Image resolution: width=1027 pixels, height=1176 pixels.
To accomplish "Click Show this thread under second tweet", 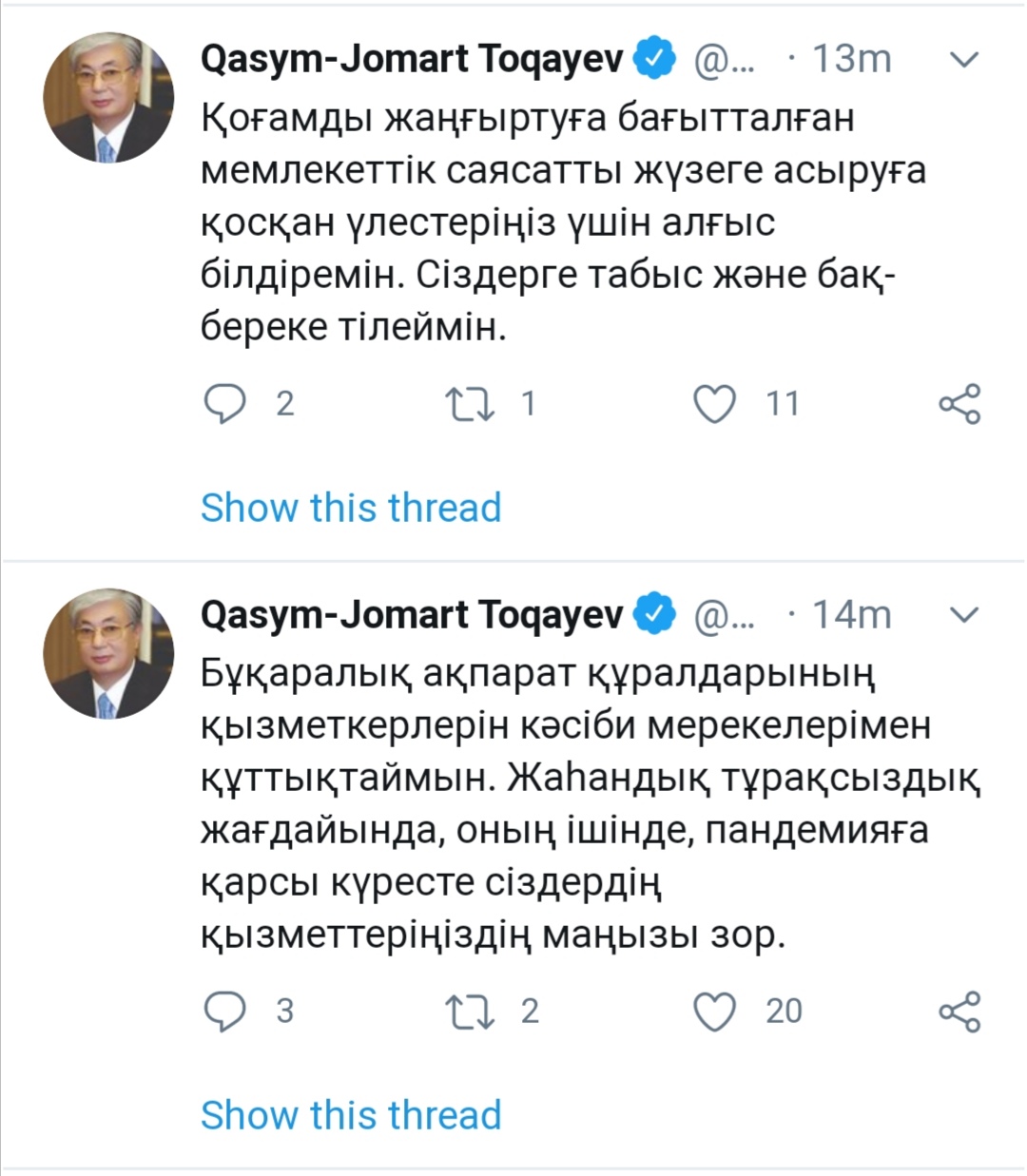I will coord(351,1115).
